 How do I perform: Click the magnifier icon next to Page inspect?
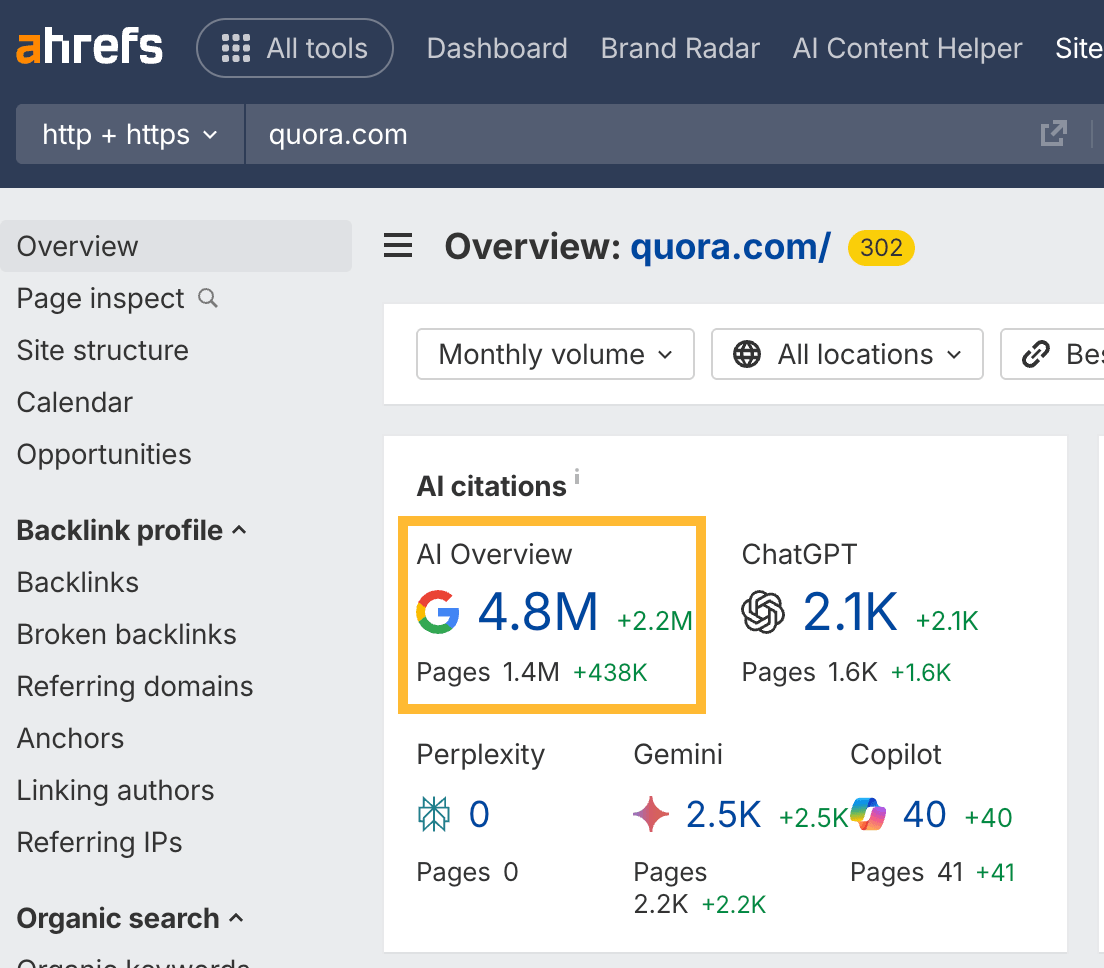207,299
